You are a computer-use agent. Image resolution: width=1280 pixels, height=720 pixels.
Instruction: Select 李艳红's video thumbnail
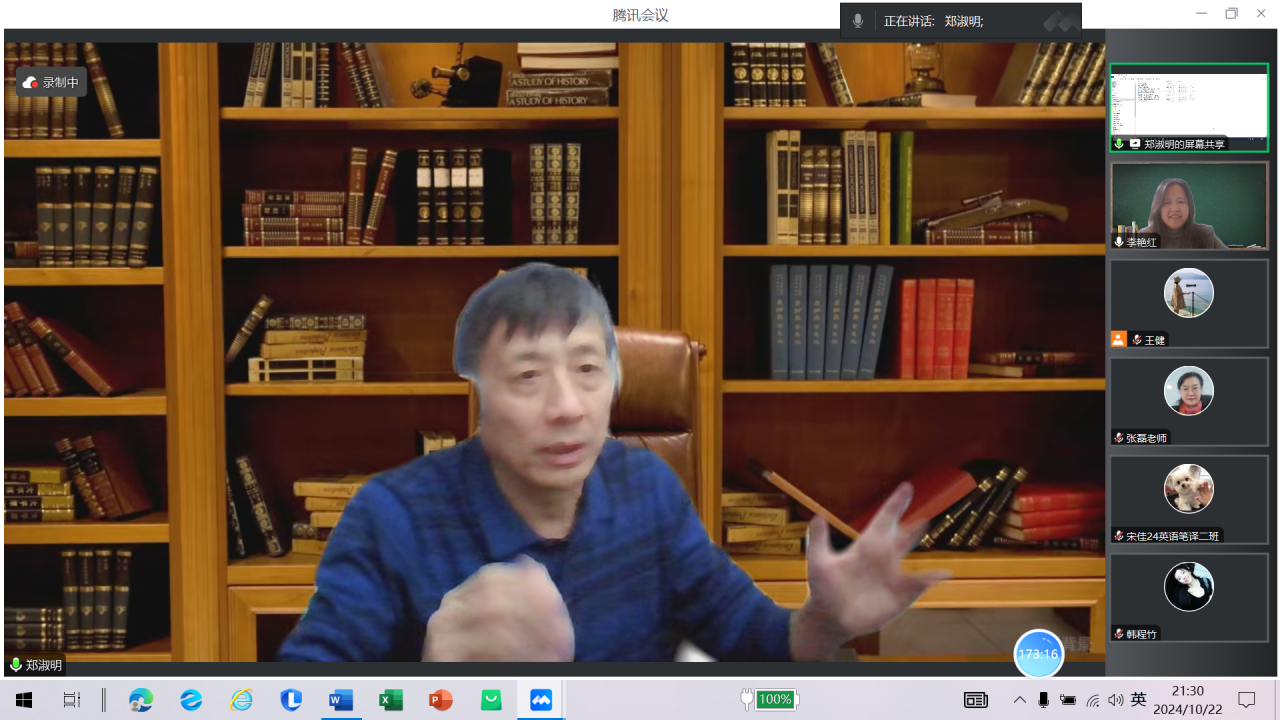[x=1188, y=205]
